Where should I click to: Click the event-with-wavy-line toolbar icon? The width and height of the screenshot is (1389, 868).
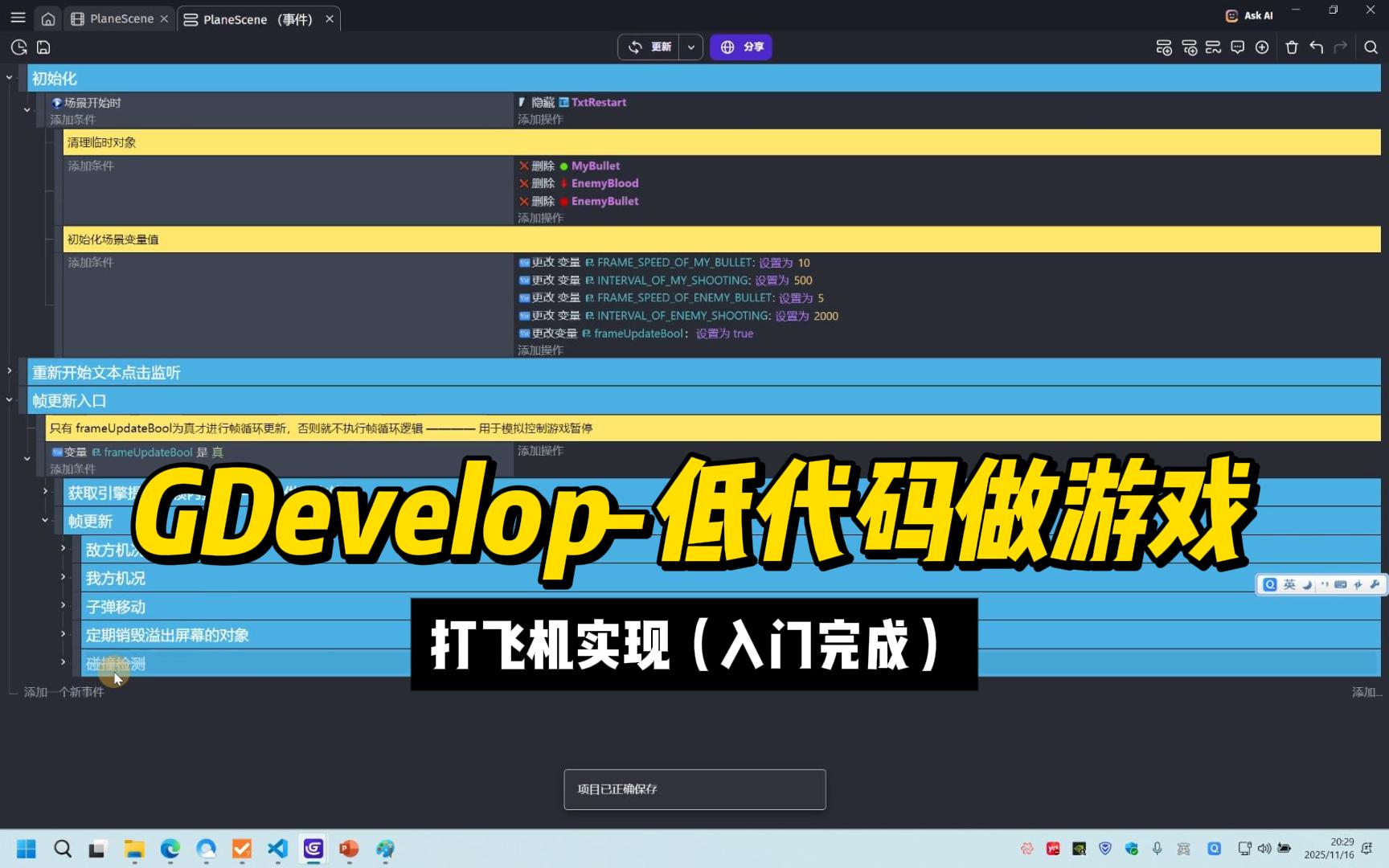(x=1214, y=47)
